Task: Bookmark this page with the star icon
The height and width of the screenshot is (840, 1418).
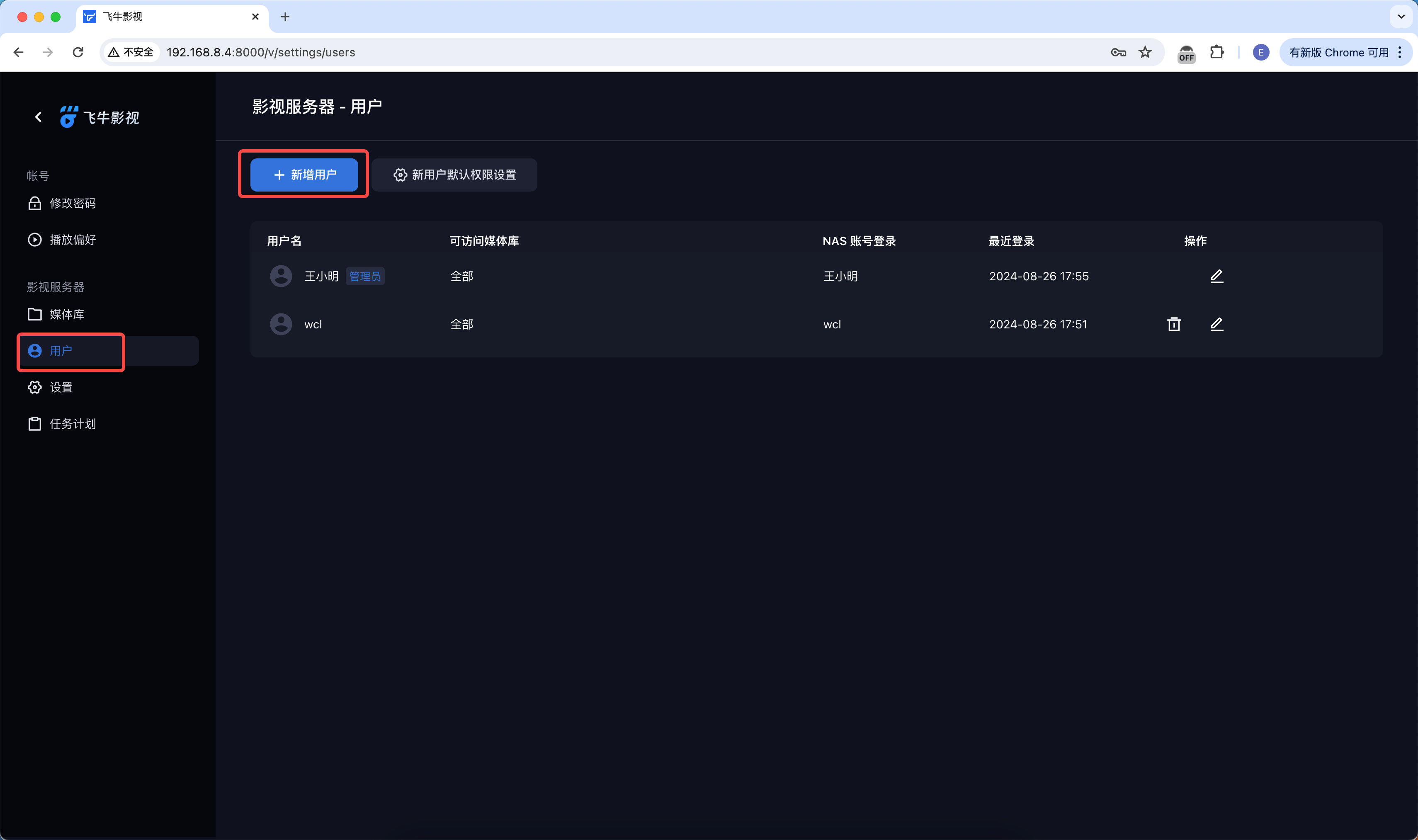Action: point(1145,52)
